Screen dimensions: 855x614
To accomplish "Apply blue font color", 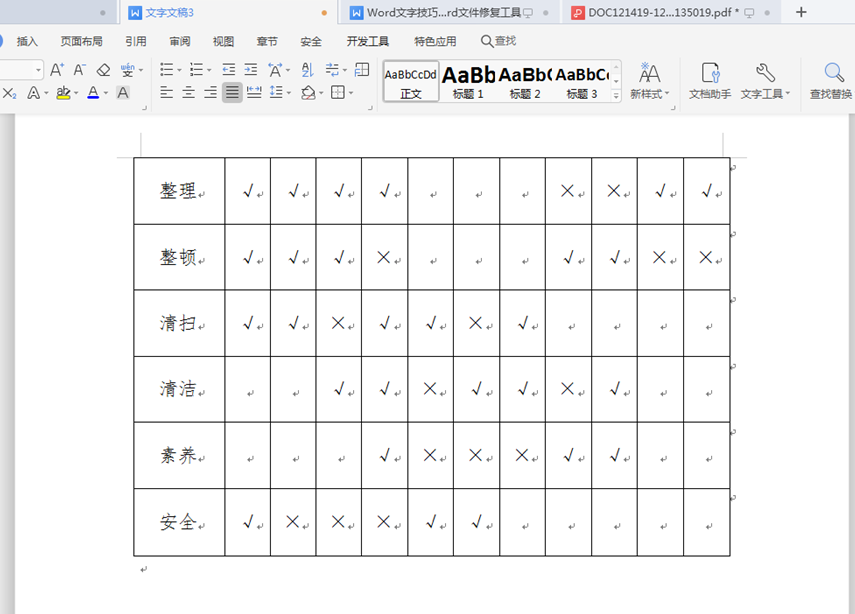I will tap(93, 93).
